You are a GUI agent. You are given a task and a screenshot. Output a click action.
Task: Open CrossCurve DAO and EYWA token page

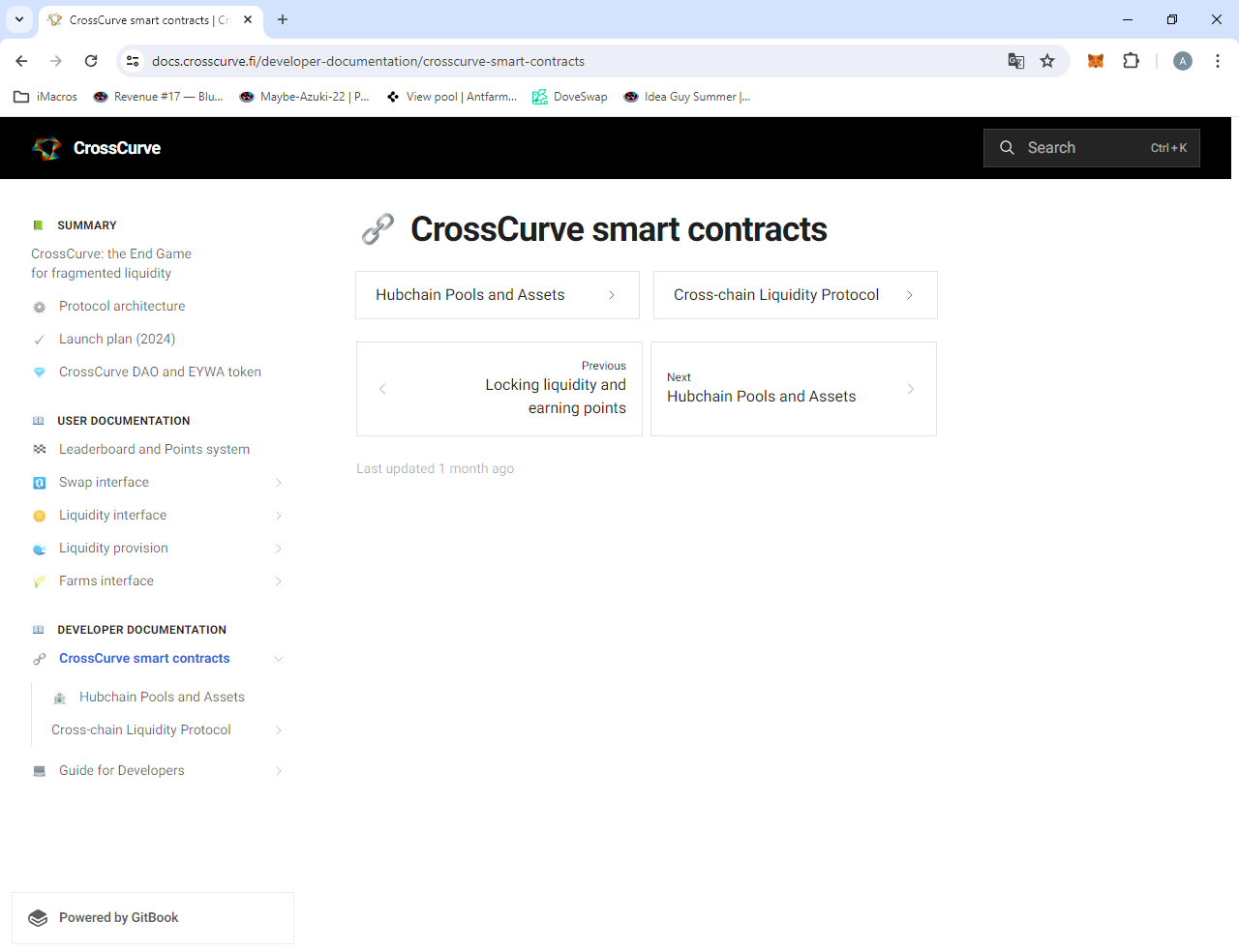160,372
